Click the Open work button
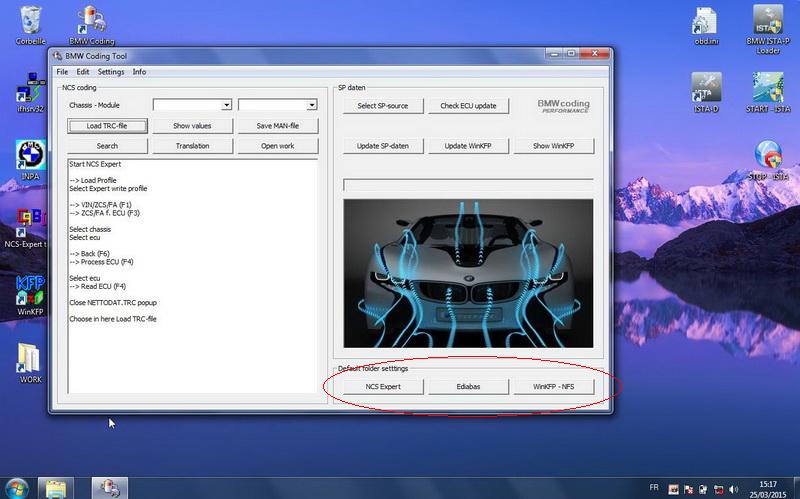Image resolution: width=800 pixels, height=499 pixels. (278, 146)
